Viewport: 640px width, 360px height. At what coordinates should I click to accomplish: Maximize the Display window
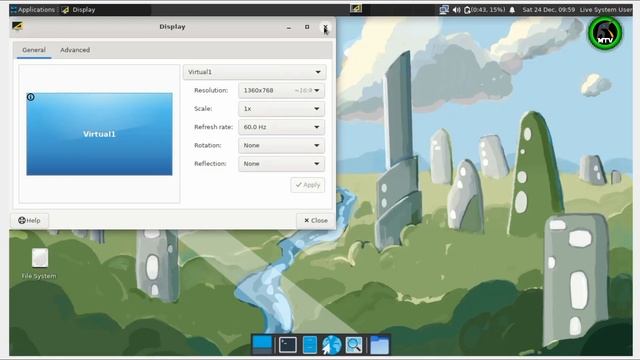click(x=307, y=27)
